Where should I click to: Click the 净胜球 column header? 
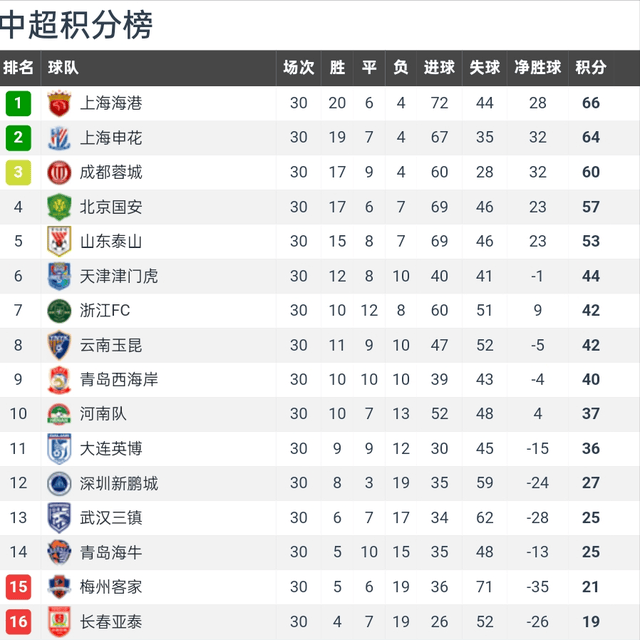coord(538,68)
